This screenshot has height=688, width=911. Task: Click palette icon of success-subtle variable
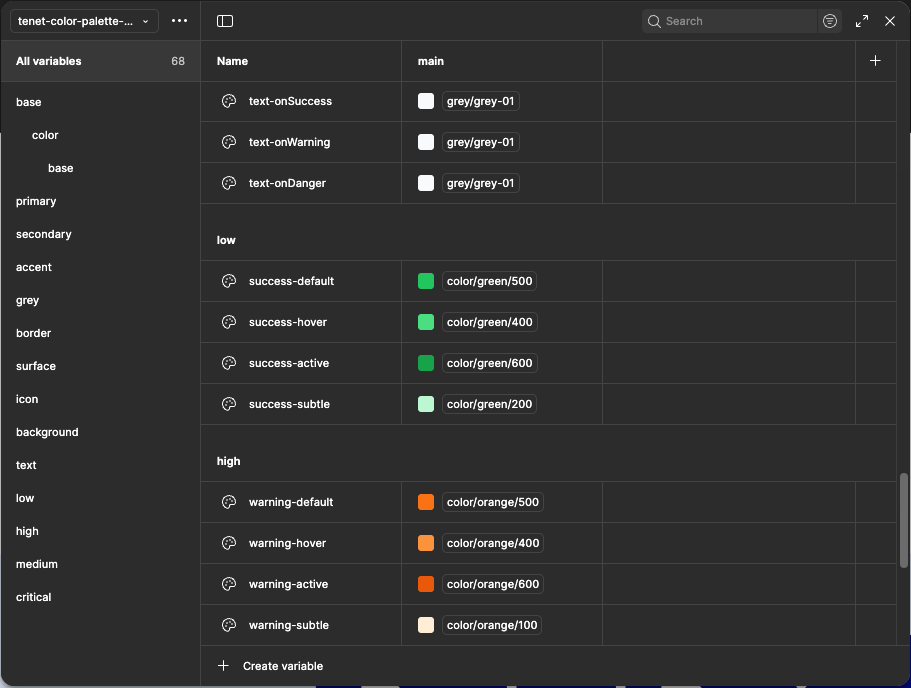[x=229, y=404]
